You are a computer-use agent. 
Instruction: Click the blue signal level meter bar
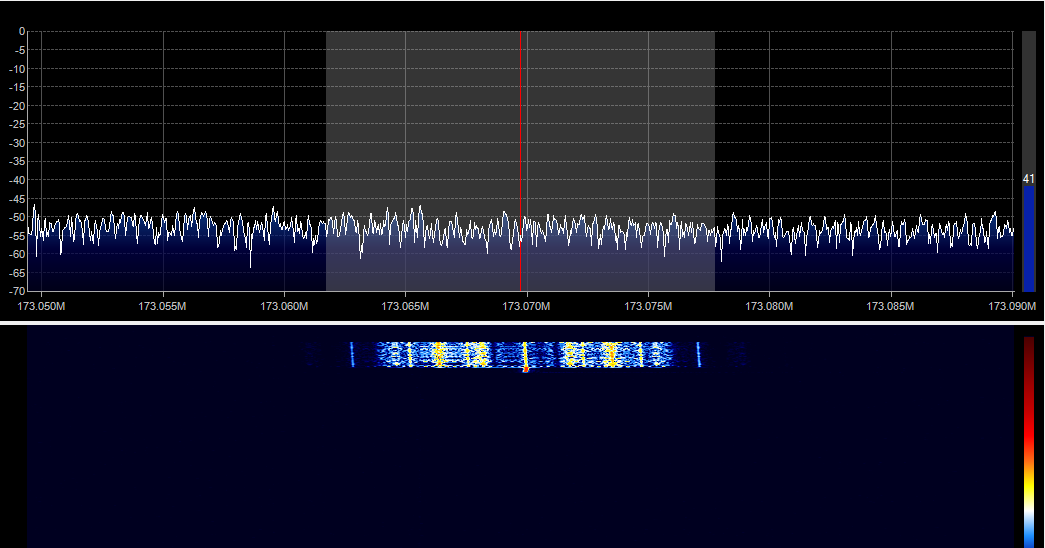pos(1029,239)
